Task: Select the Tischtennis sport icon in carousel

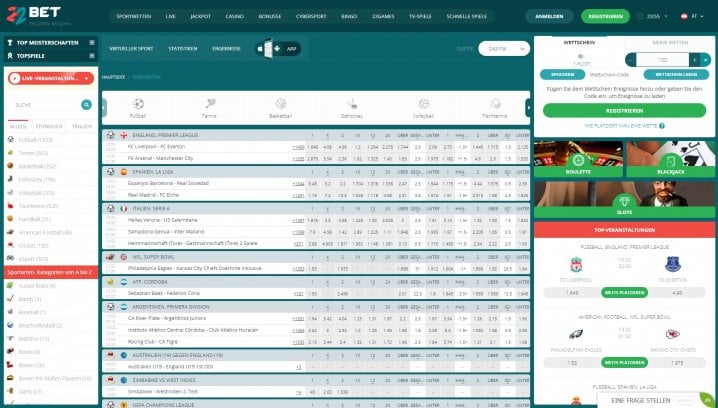Action: tap(495, 104)
